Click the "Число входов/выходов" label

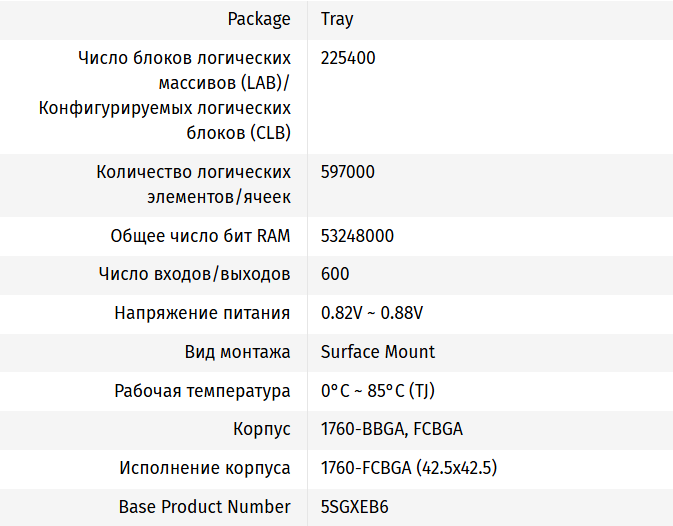point(194,274)
